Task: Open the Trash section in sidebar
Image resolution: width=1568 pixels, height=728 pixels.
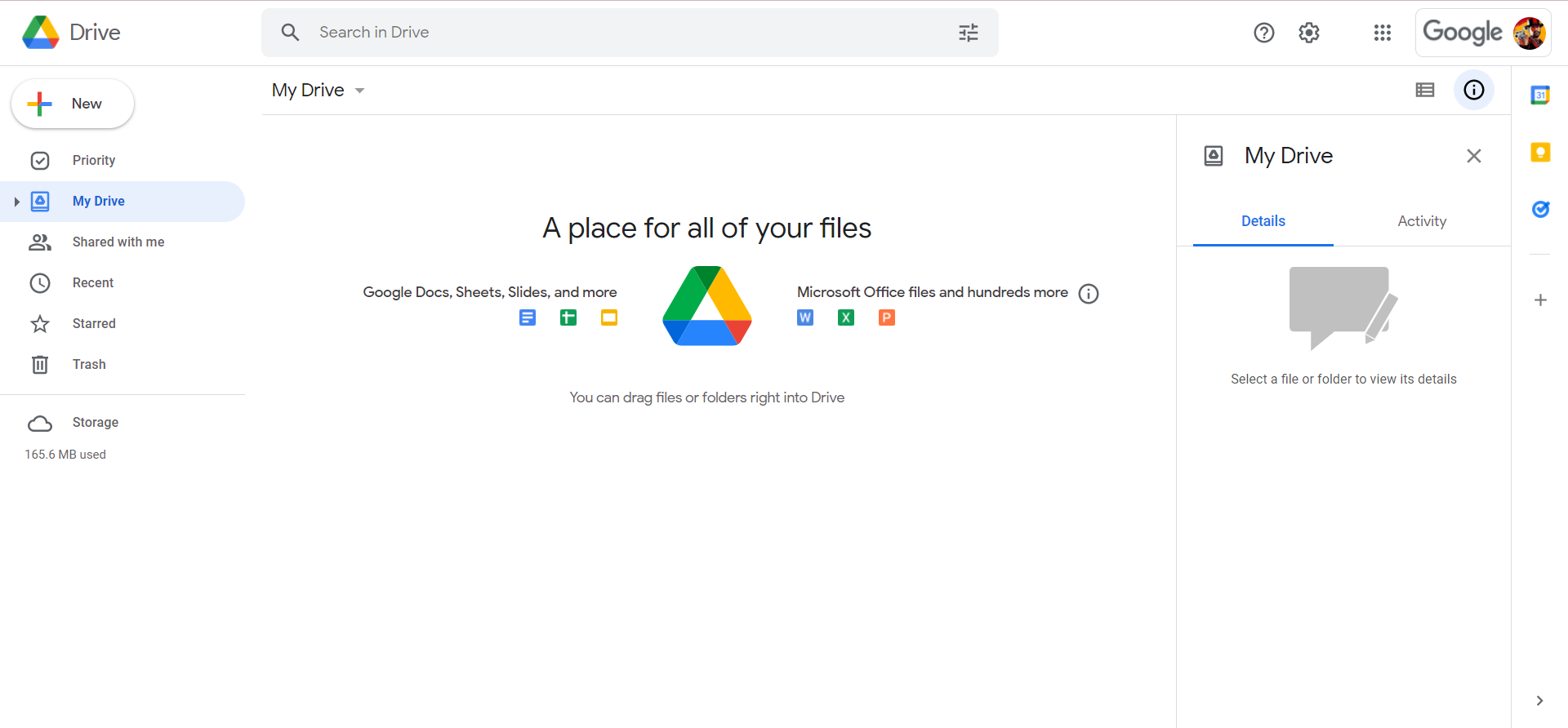Action: pyautogui.click(x=89, y=364)
